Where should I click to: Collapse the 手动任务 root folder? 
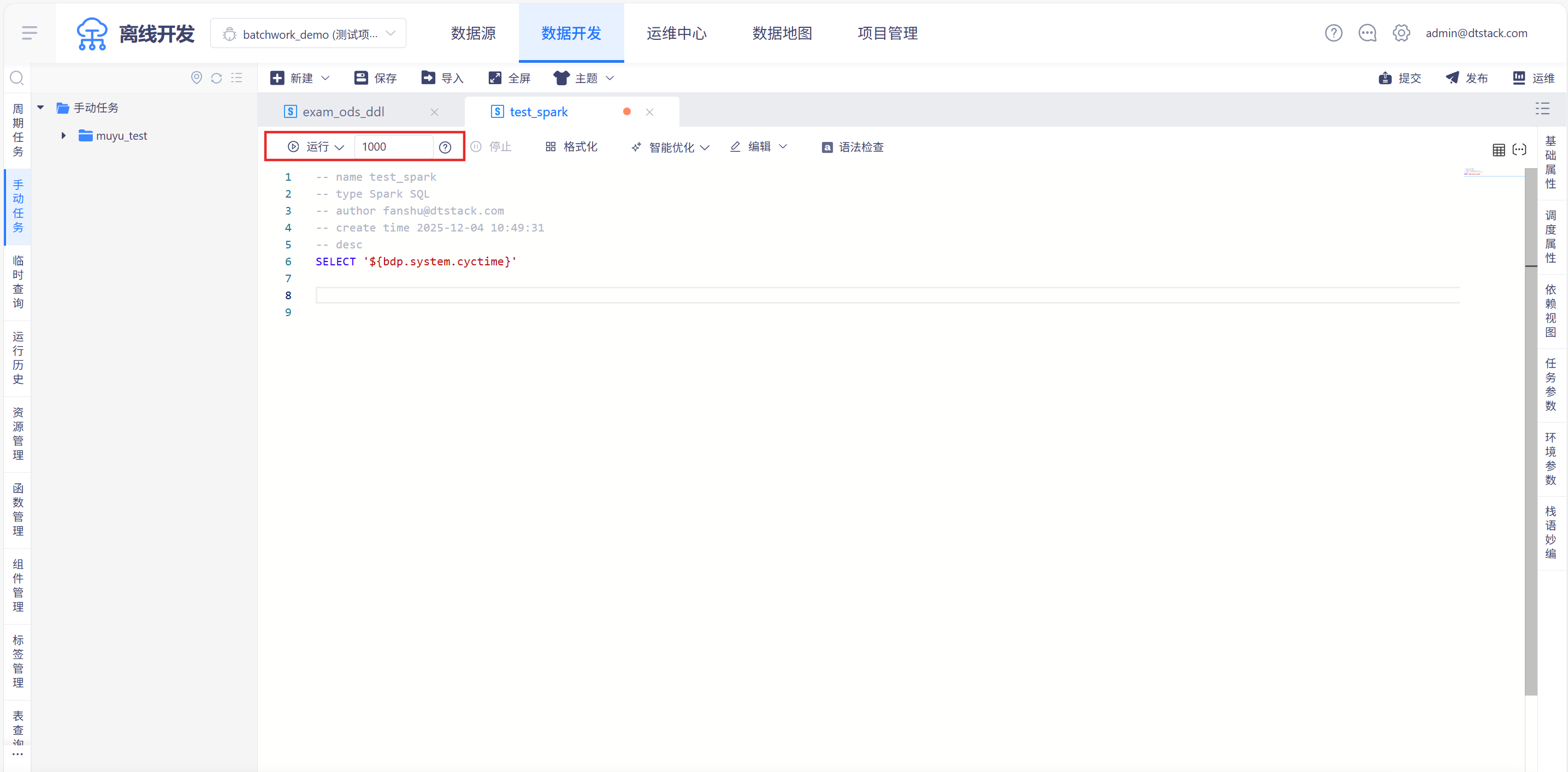pos(41,108)
